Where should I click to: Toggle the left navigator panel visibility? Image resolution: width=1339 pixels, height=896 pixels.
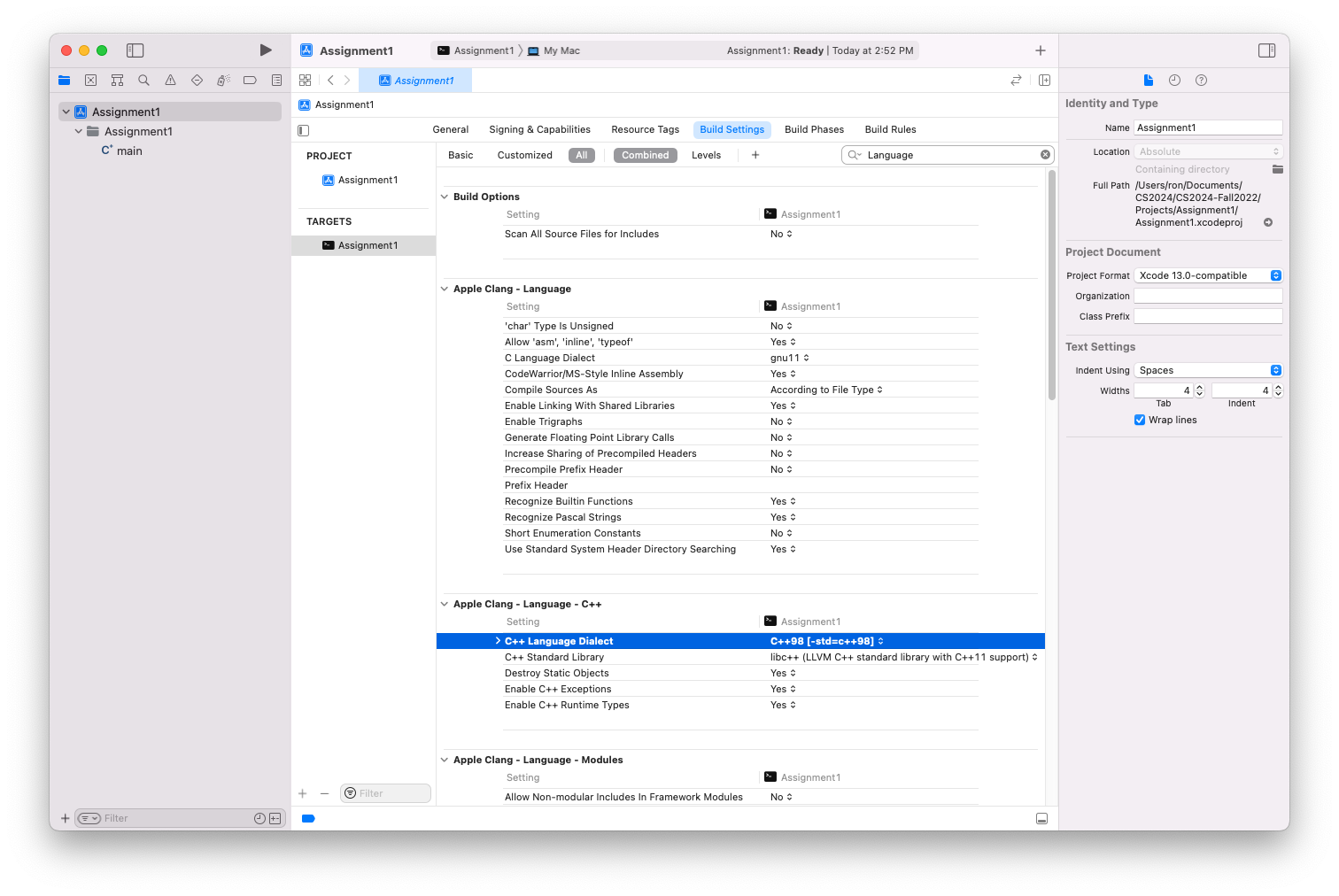click(135, 50)
